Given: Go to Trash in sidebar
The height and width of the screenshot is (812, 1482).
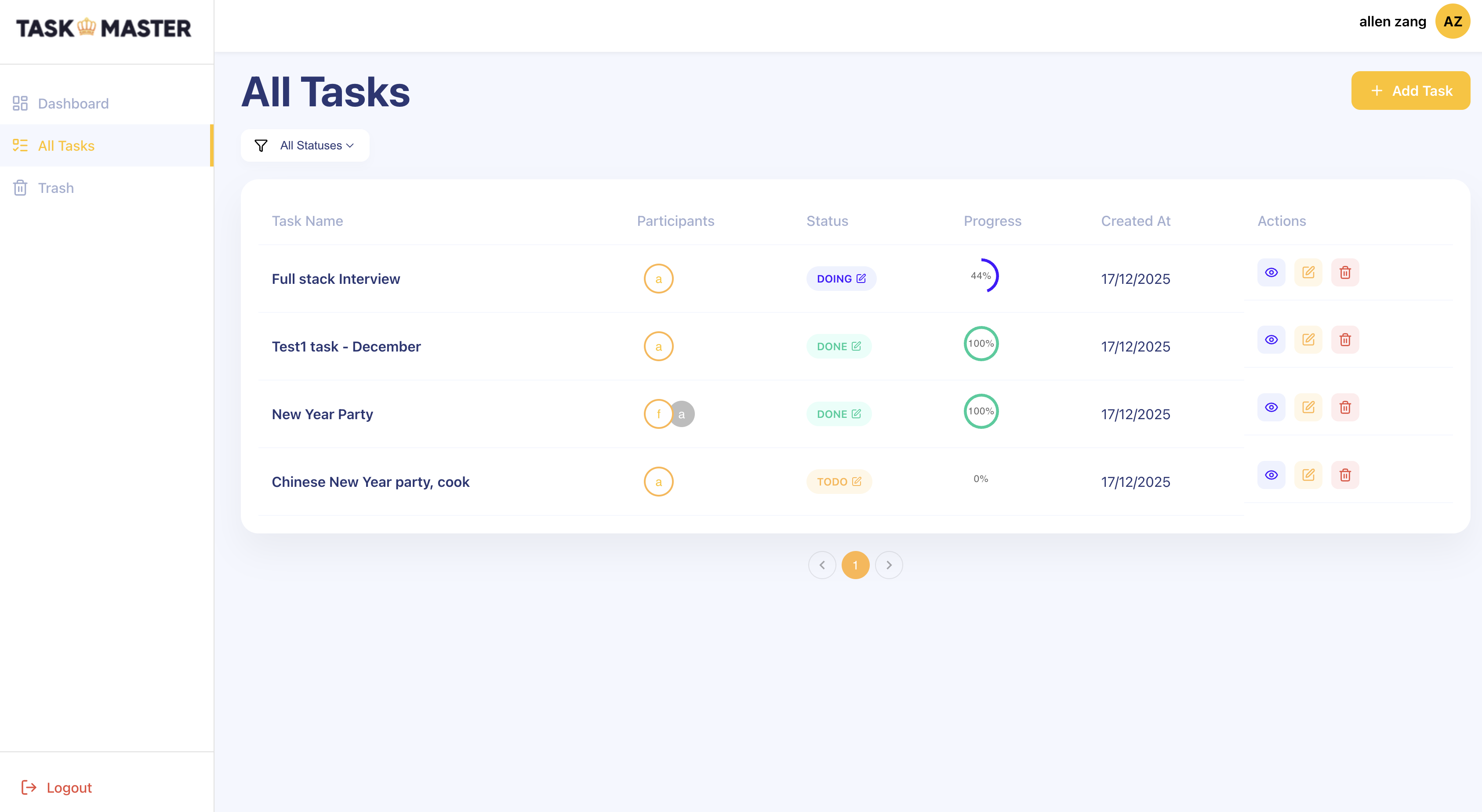Looking at the screenshot, I should pos(56,188).
